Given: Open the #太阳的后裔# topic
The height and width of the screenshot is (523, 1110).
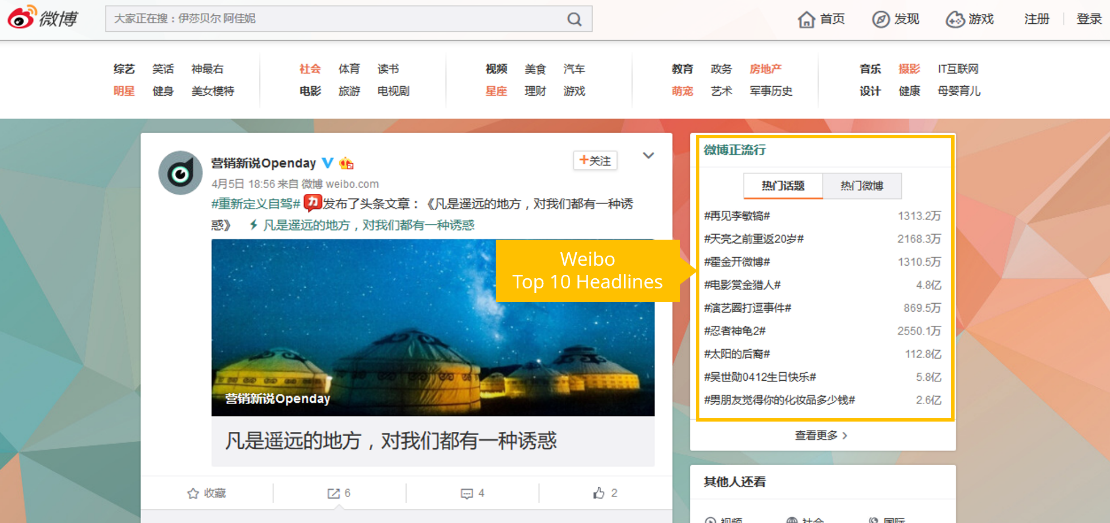Looking at the screenshot, I should (x=737, y=354).
